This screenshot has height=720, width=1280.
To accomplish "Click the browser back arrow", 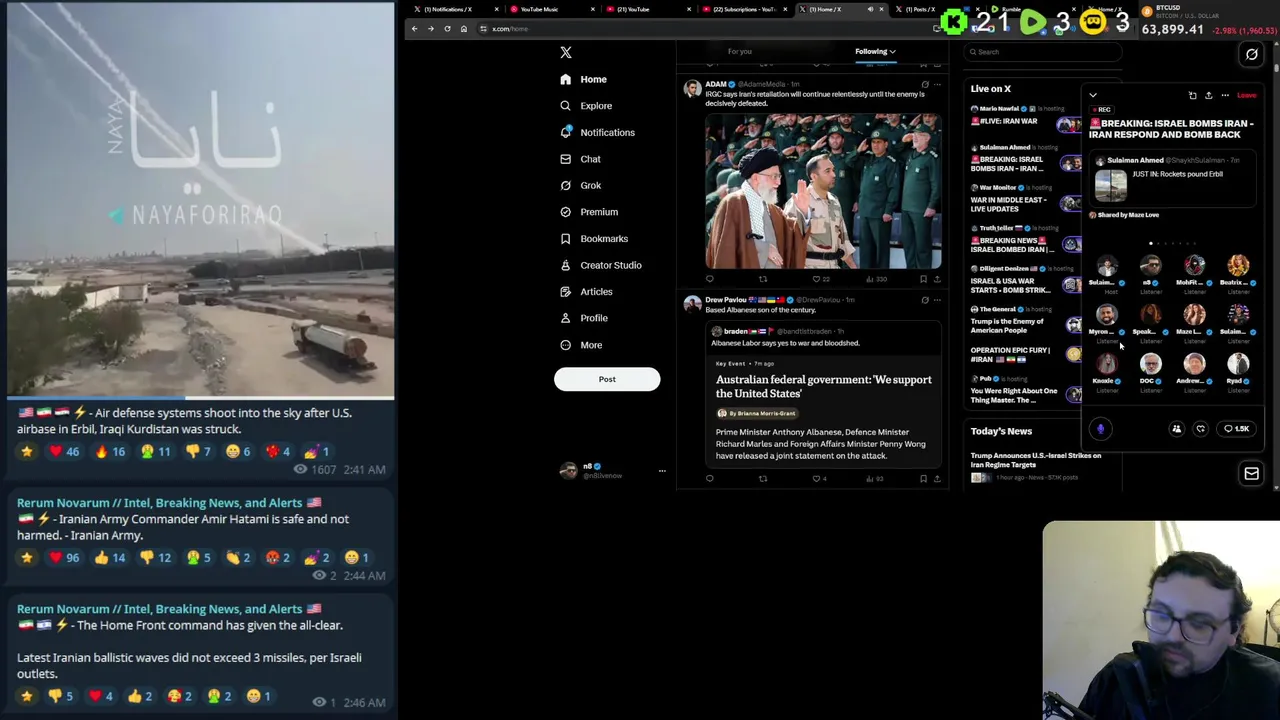I will [414, 29].
